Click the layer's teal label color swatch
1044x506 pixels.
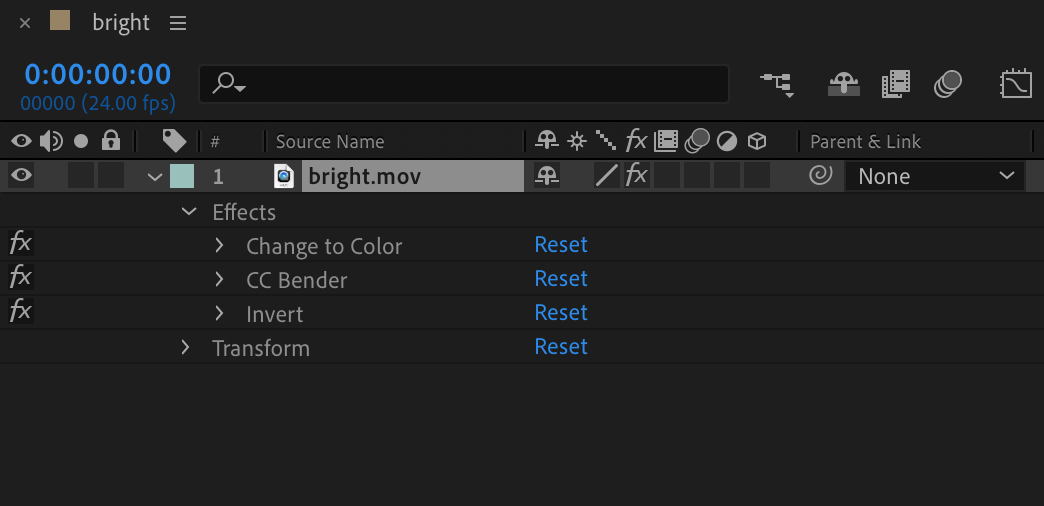click(x=182, y=177)
